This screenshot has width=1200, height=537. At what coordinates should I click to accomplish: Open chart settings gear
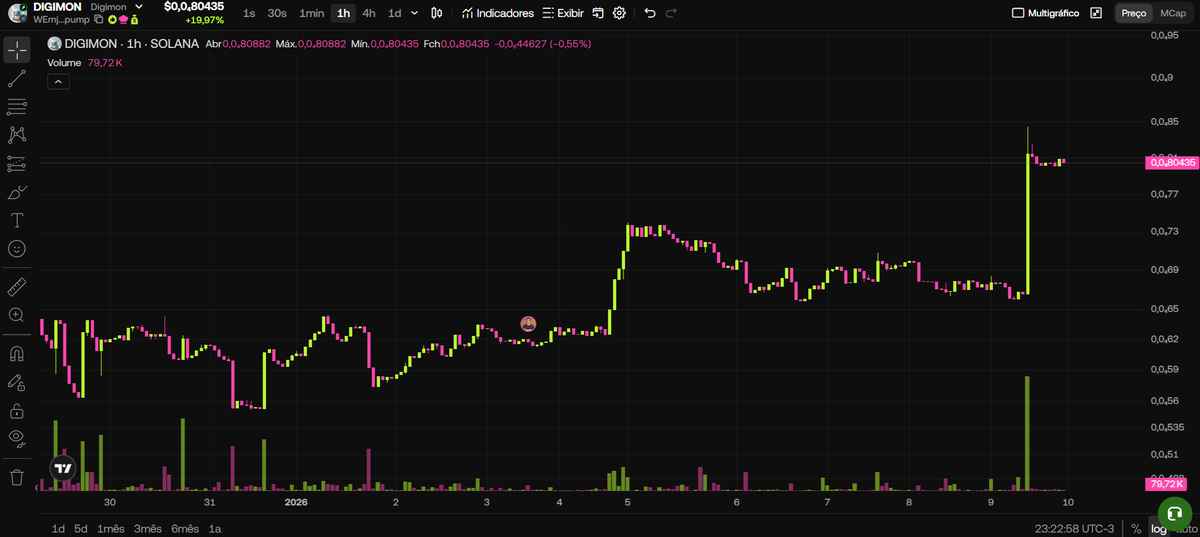point(619,13)
